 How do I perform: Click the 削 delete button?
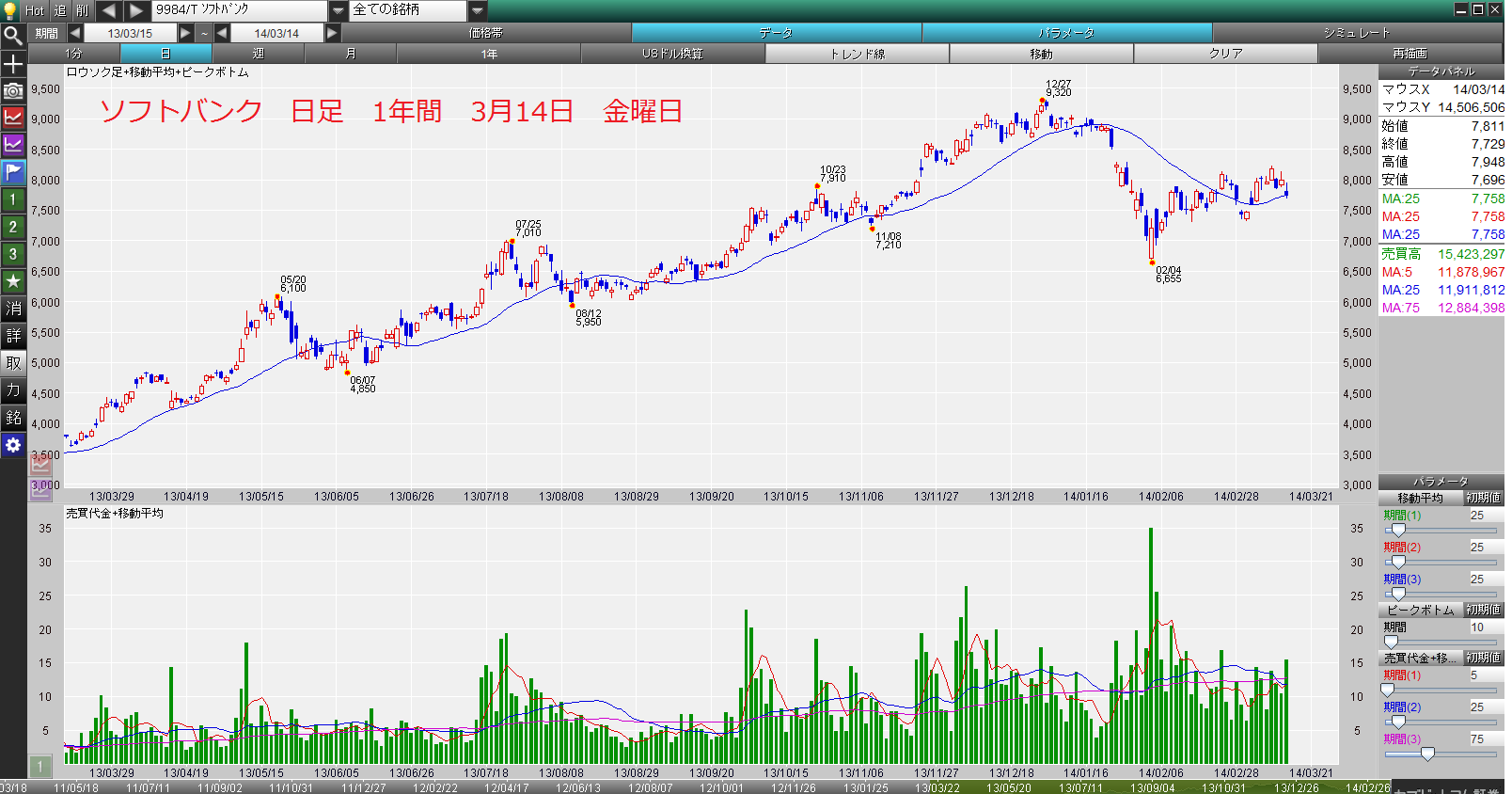click(83, 10)
